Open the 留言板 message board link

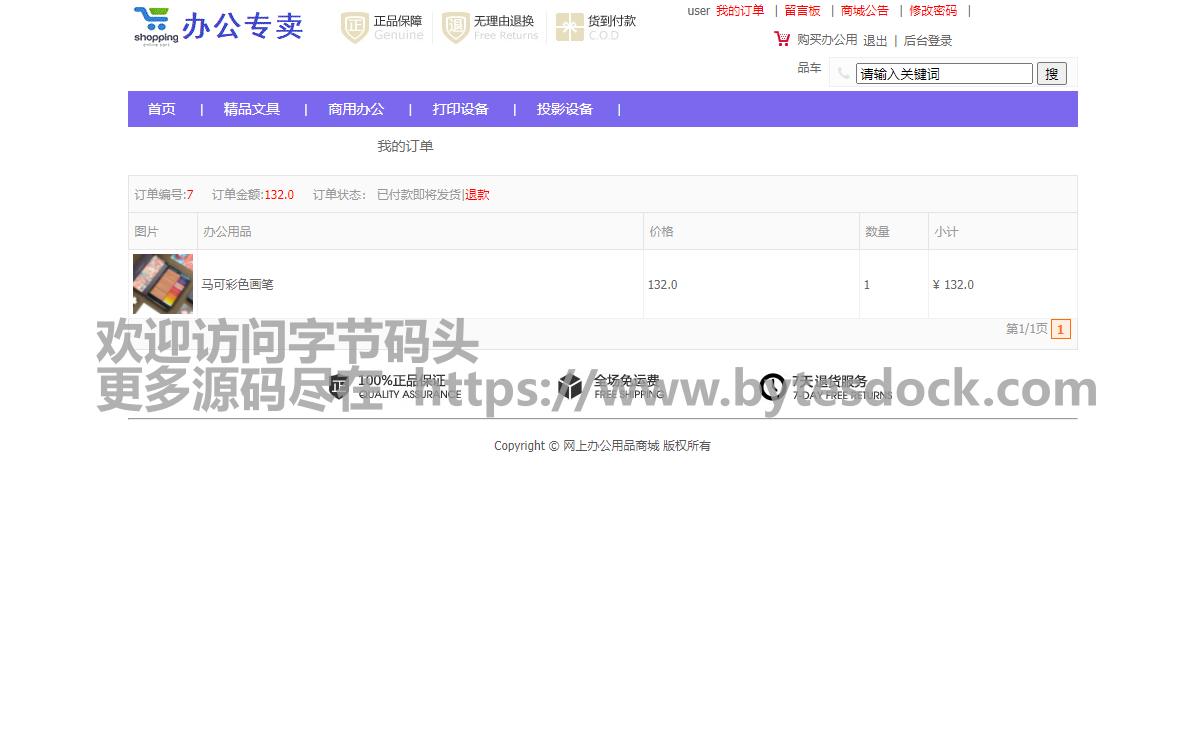pos(802,11)
